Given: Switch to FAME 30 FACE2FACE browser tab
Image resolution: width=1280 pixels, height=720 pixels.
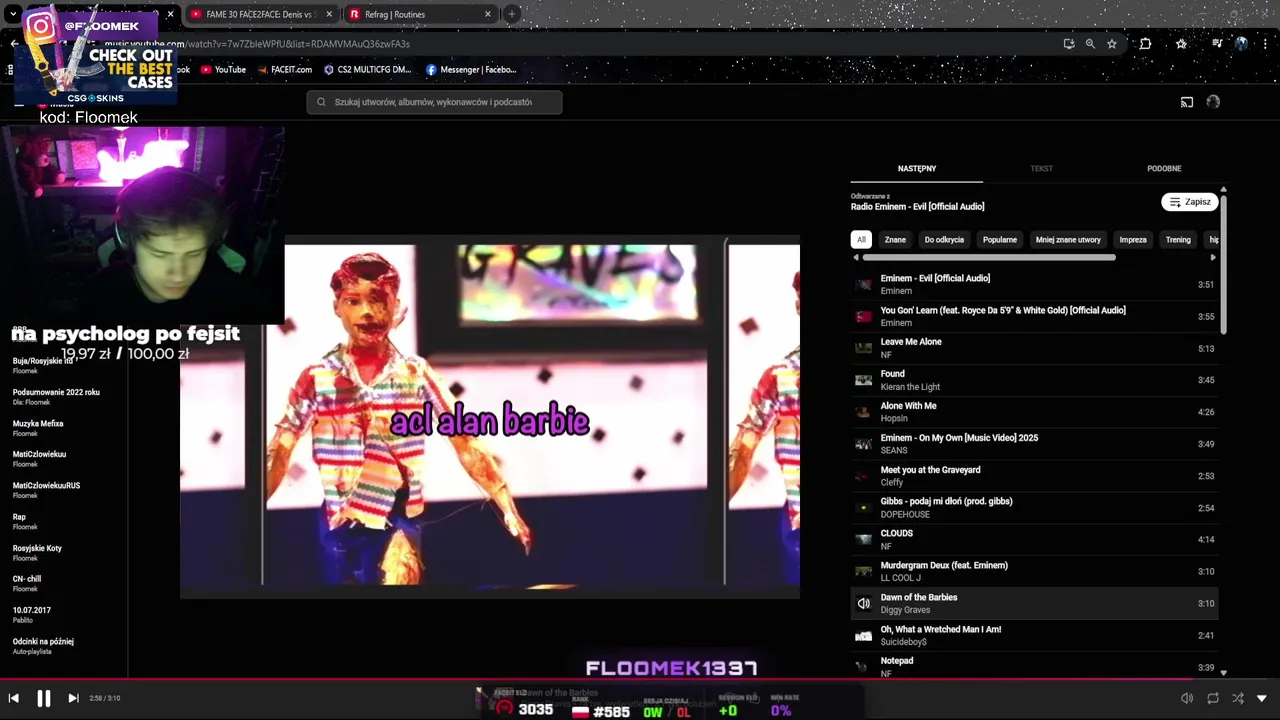Looking at the screenshot, I should (260, 14).
